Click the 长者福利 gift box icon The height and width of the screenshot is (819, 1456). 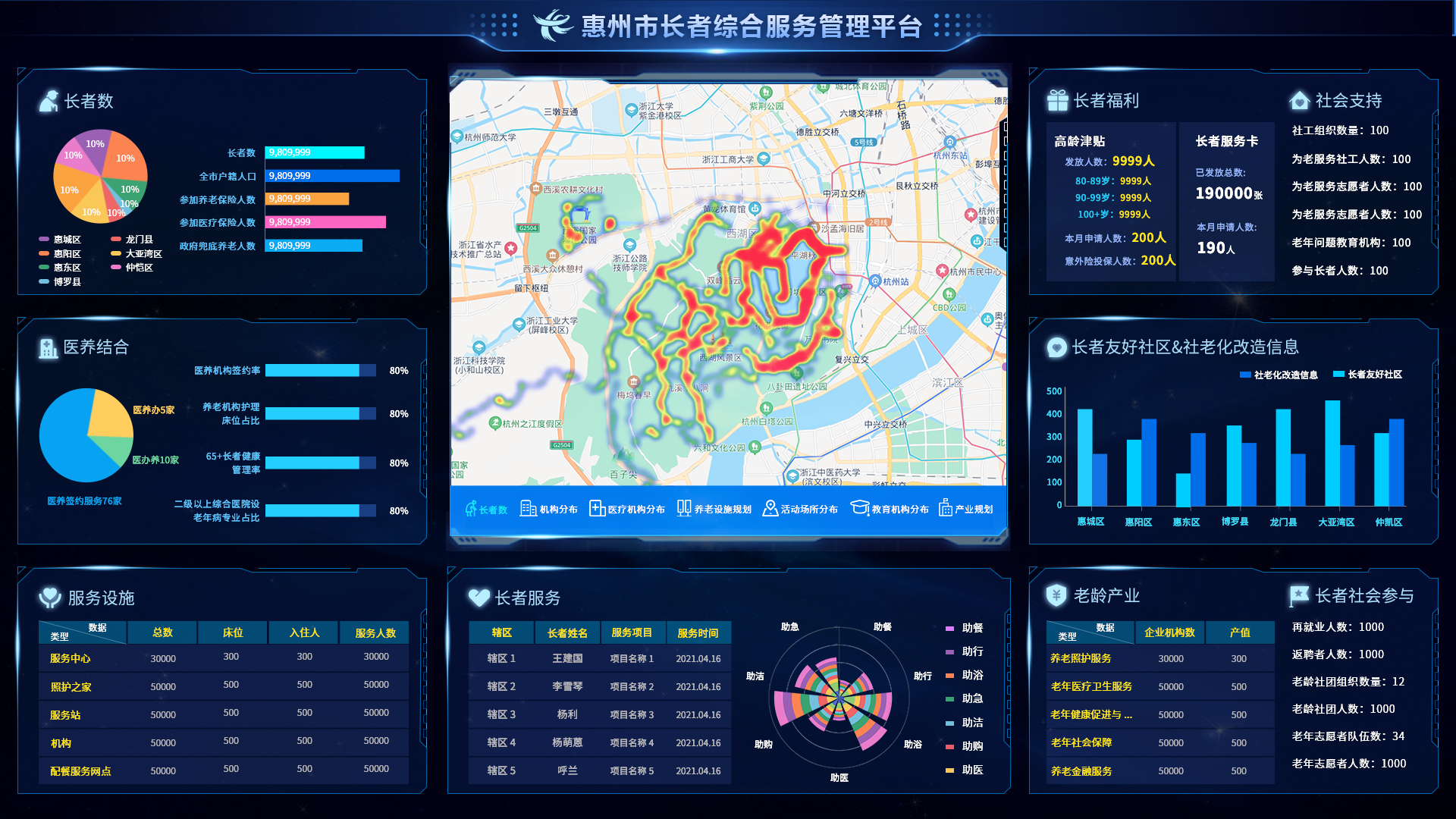(1057, 100)
